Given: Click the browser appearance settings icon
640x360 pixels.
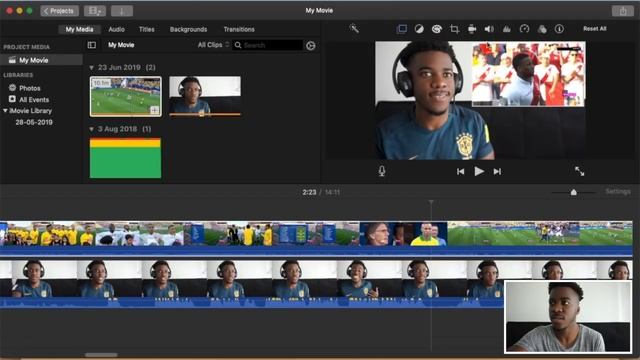Looking at the screenshot, I should point(311,45).
